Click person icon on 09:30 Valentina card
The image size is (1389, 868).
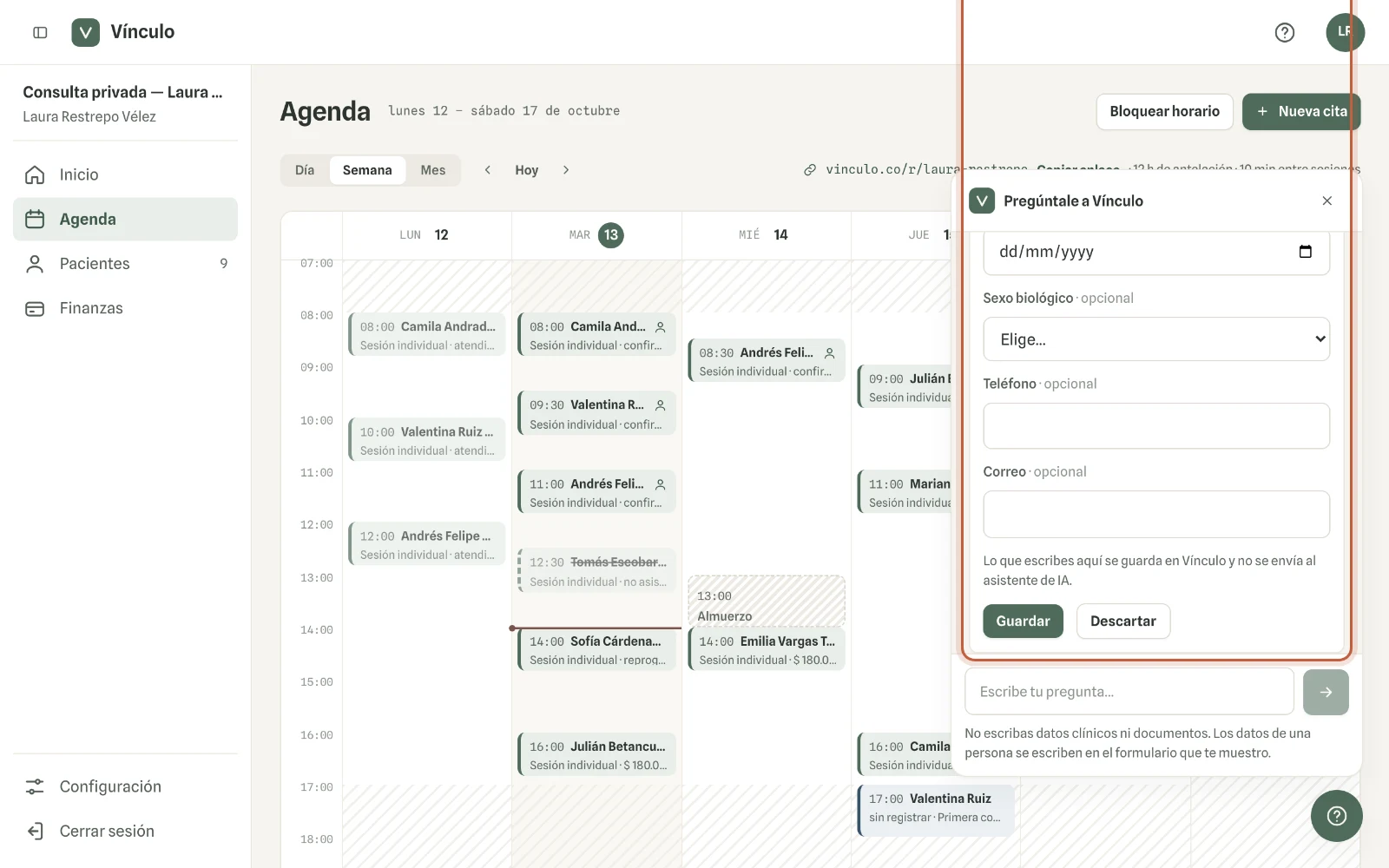661,405
